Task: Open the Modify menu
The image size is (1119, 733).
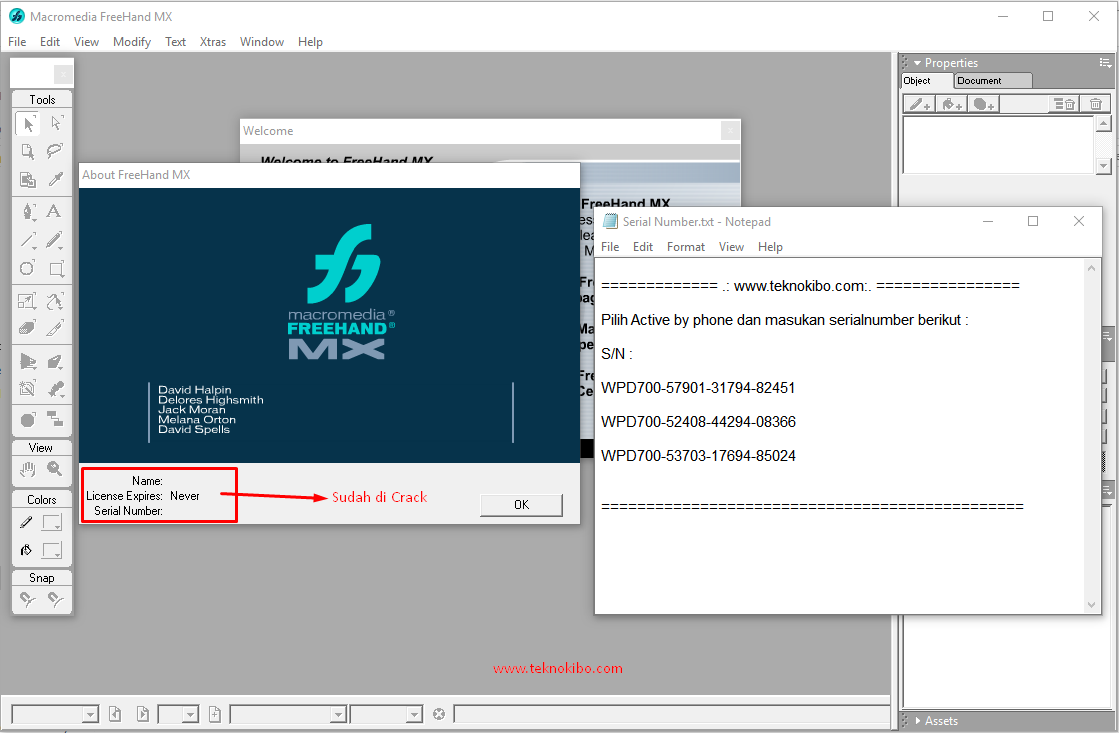Action: point(132,42)
